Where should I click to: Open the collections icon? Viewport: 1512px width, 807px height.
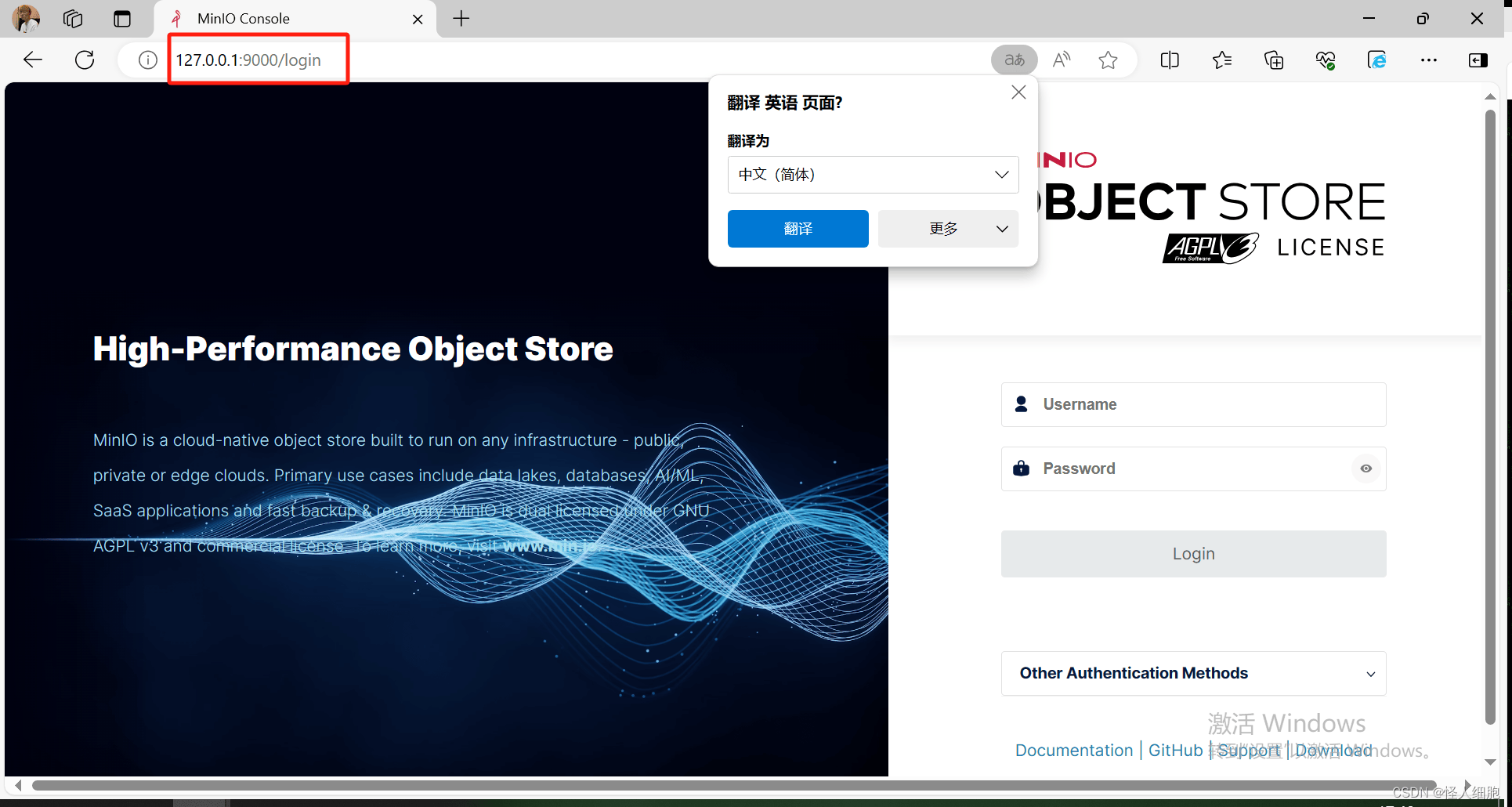1274,60
